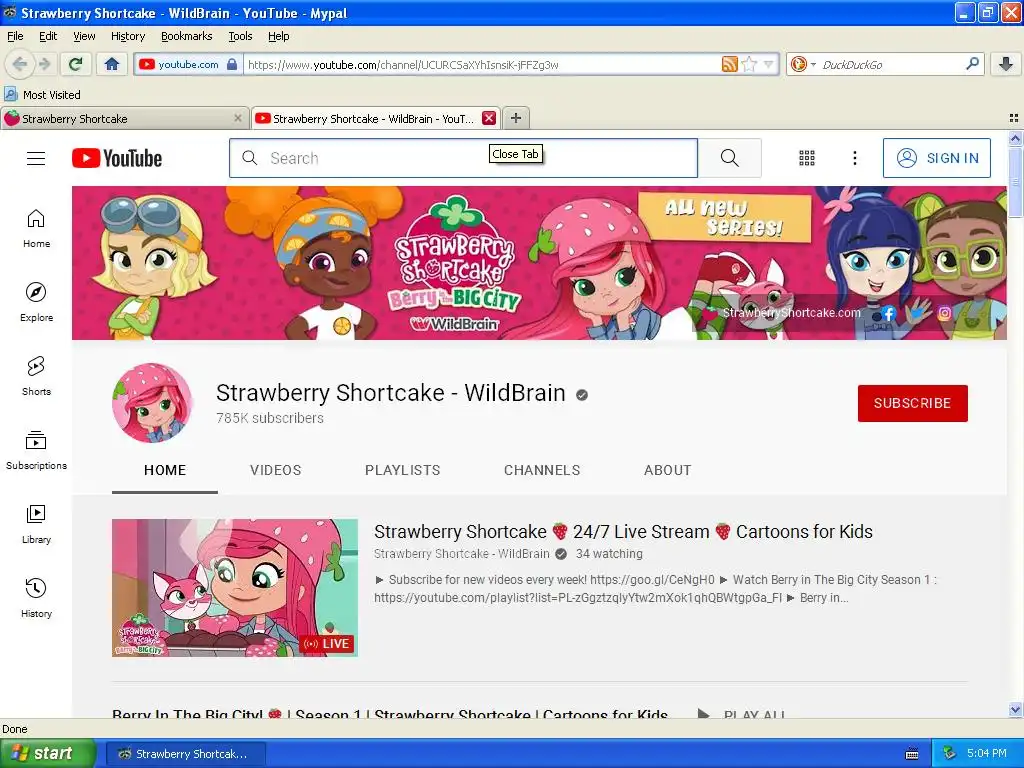The width and height of the screenshot is (1024, 768).
Task: Click the SUBSCRIBE button
Action: point(912,403)
